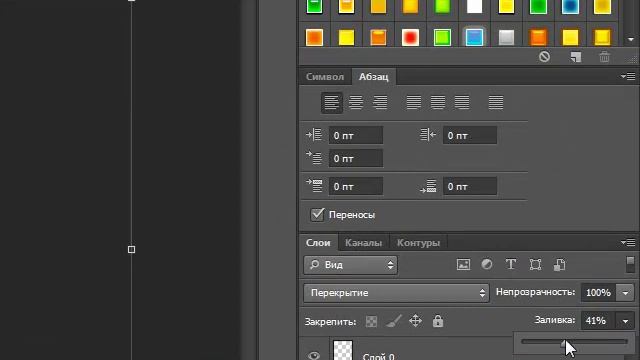Click the square anchor handle on canvas

tap(131, 249)
